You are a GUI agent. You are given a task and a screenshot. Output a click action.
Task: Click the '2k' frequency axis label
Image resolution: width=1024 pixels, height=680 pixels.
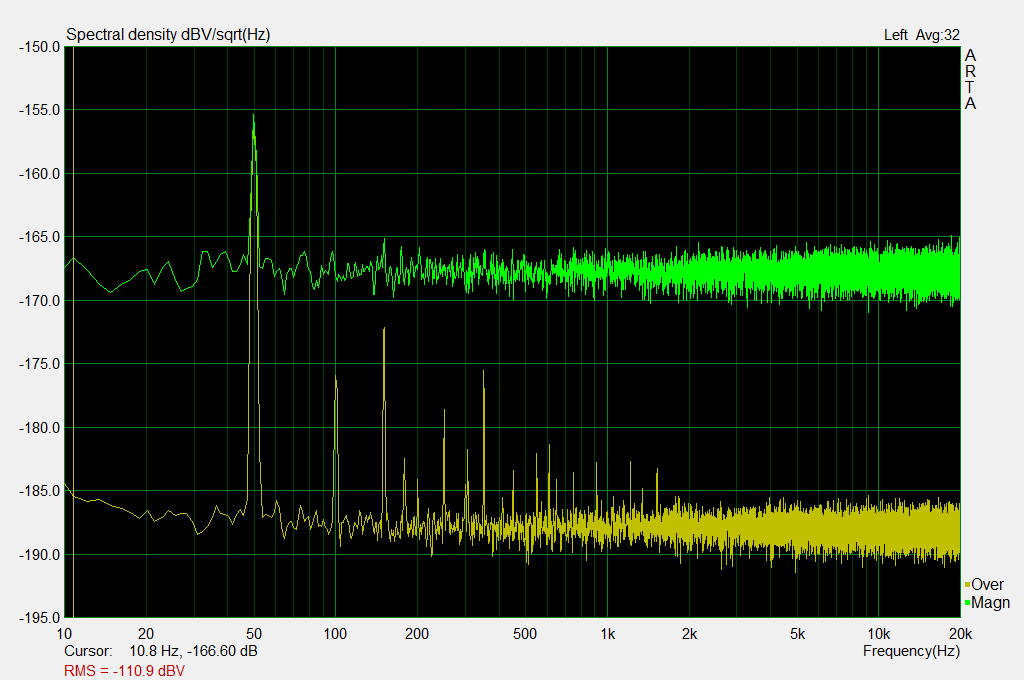[x=689, y=634]
